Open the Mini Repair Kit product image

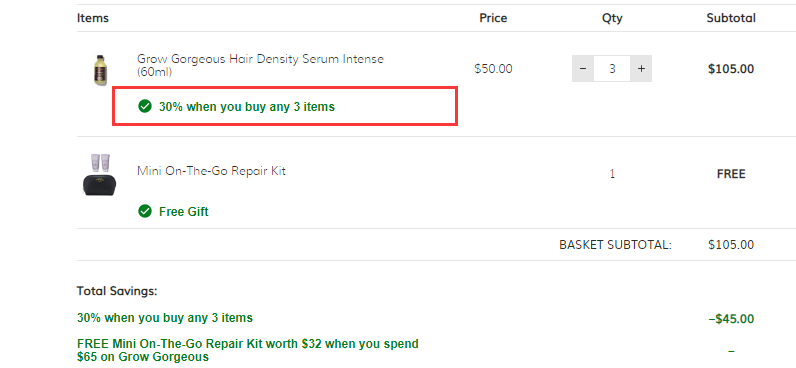100,175
